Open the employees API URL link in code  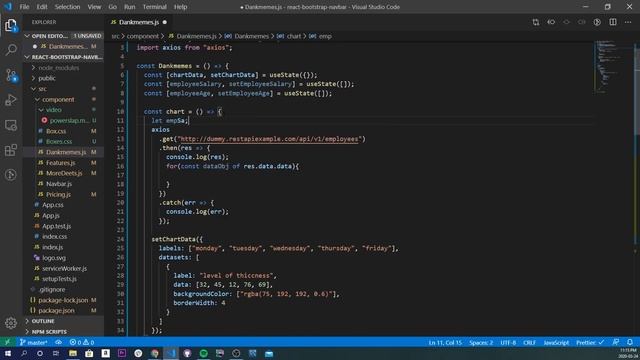click(x=269, y=139)
